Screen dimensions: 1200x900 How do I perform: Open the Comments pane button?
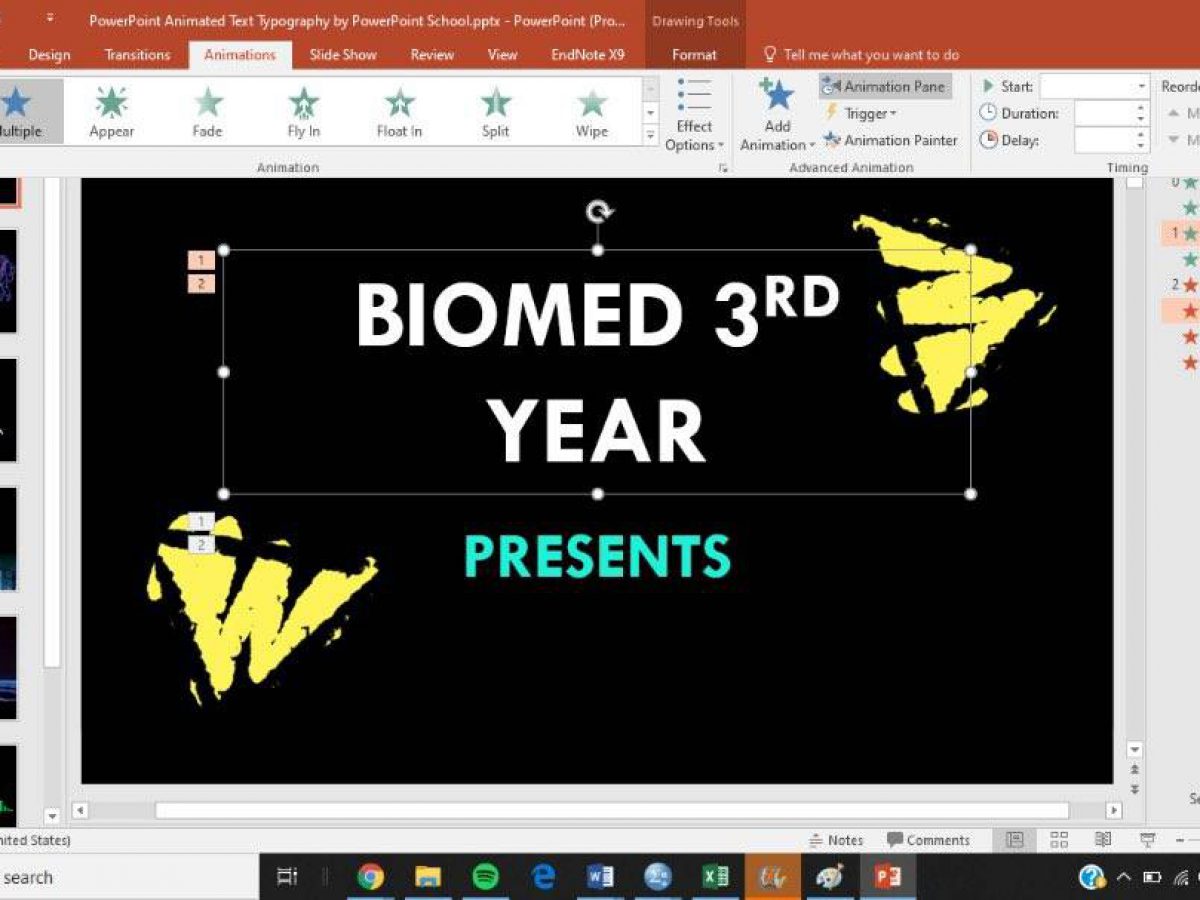pyautogui.click(x=928, y=840)
